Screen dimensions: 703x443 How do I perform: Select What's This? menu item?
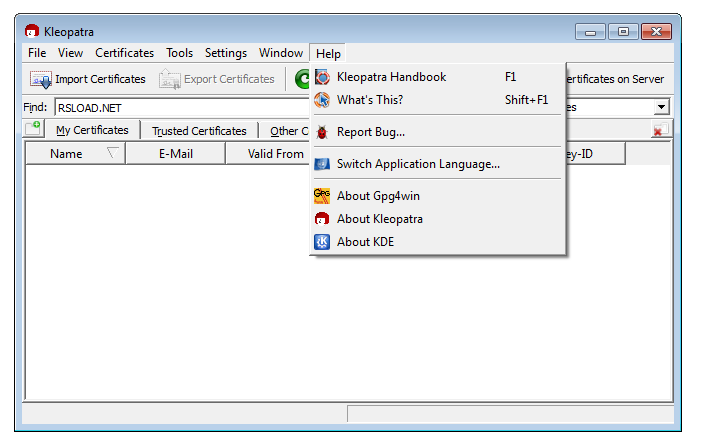[x=437, y=100]
